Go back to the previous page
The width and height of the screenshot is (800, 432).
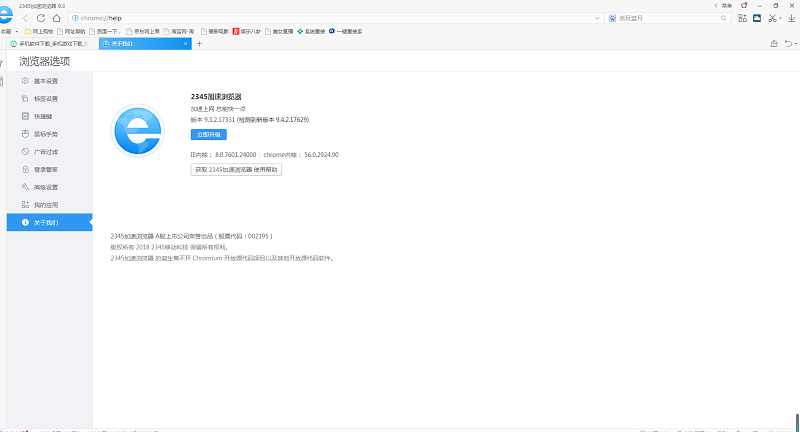click(25, 18)
